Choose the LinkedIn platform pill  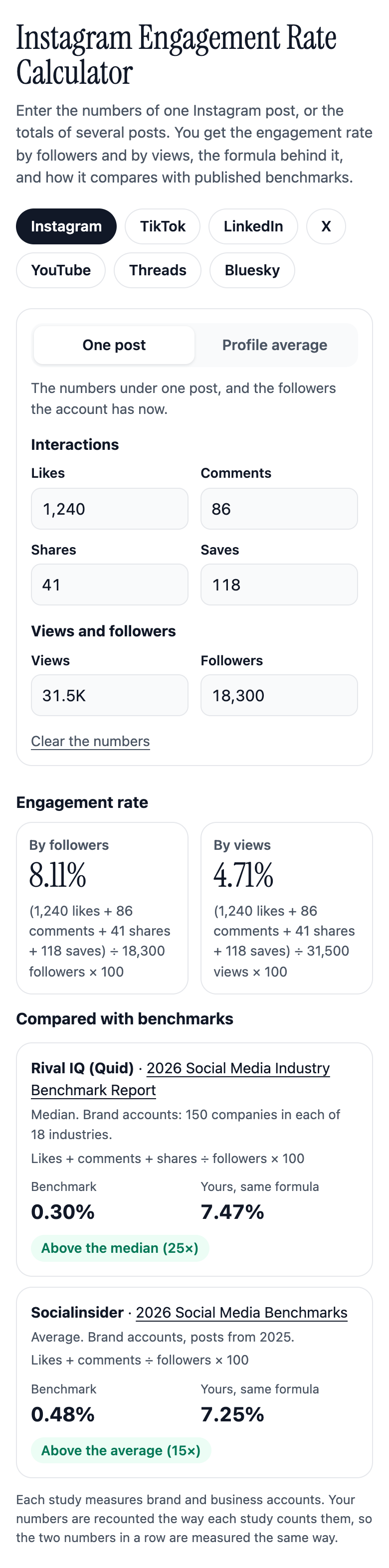pos(253,226)
